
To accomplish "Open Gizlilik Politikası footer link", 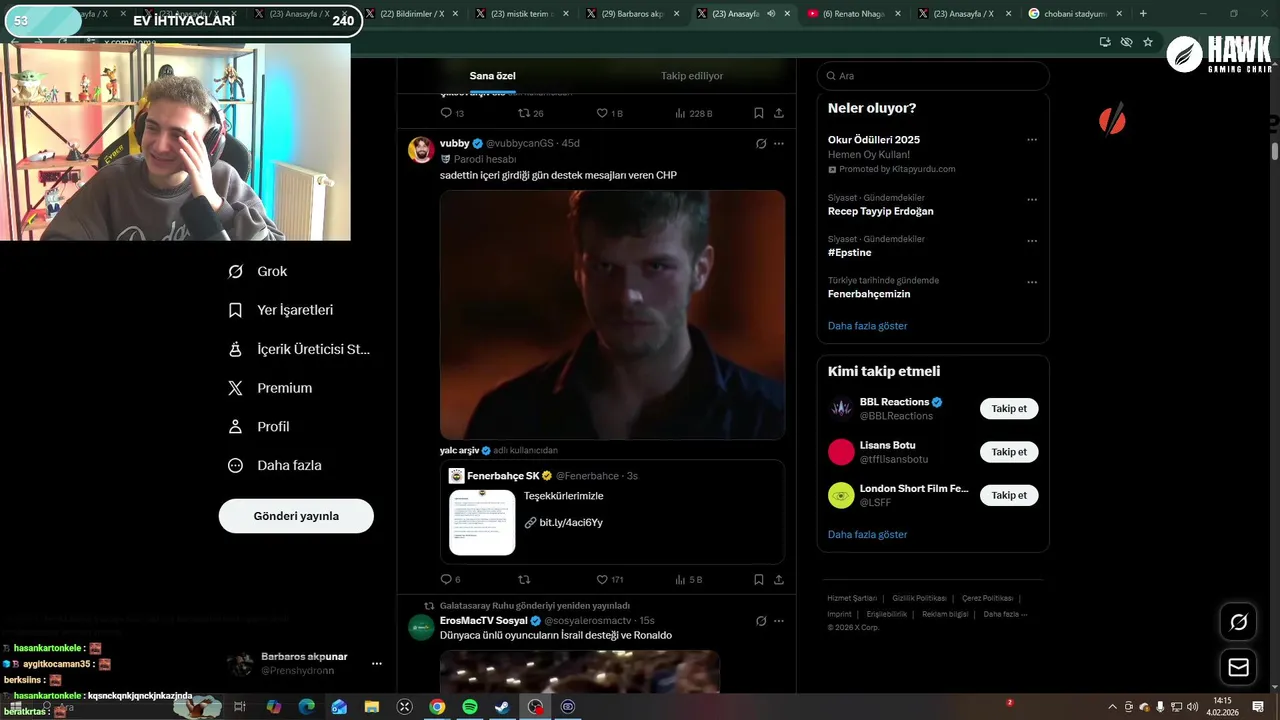I will point(919,598).
